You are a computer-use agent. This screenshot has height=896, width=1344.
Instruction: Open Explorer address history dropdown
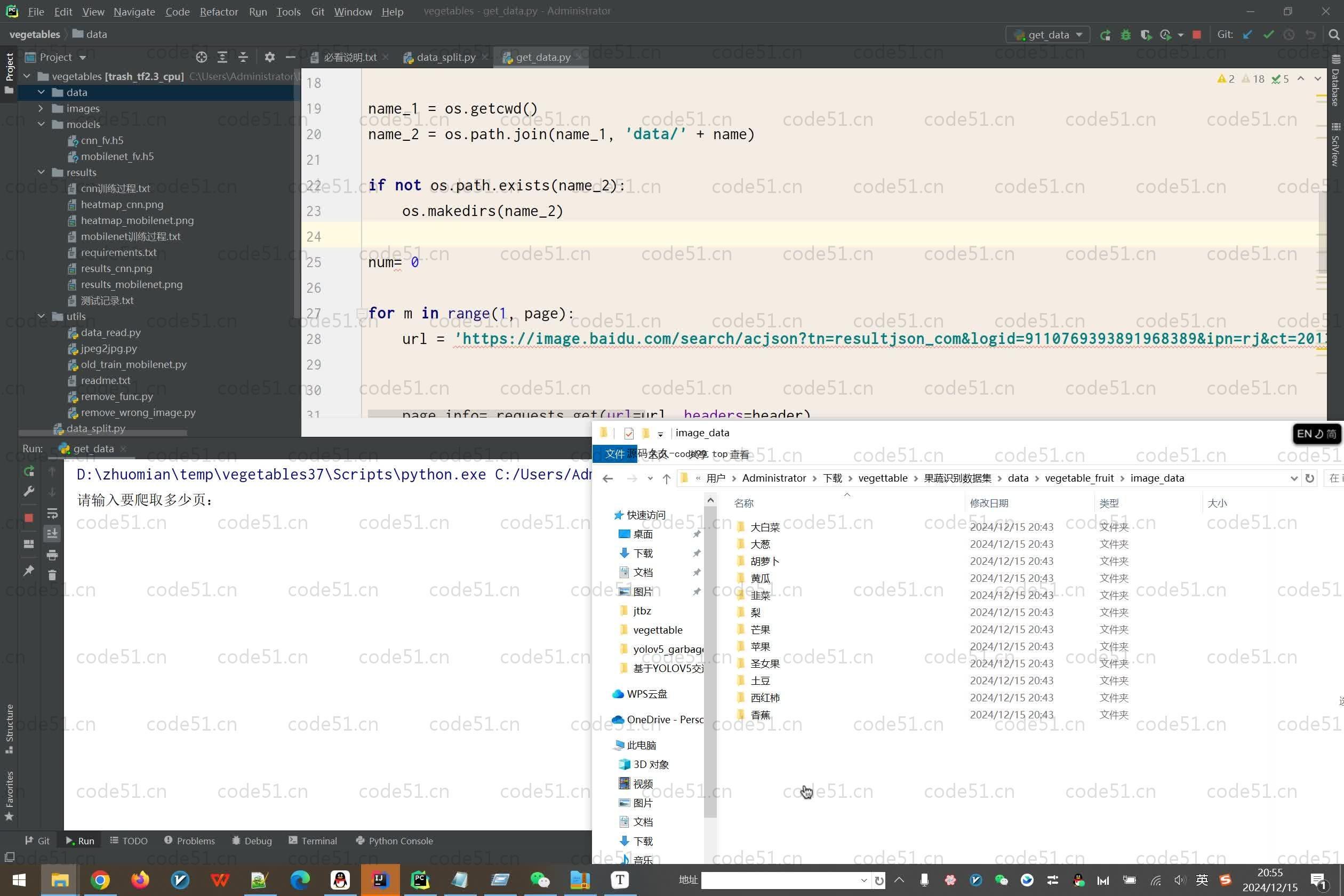[x=1294, y=478]
